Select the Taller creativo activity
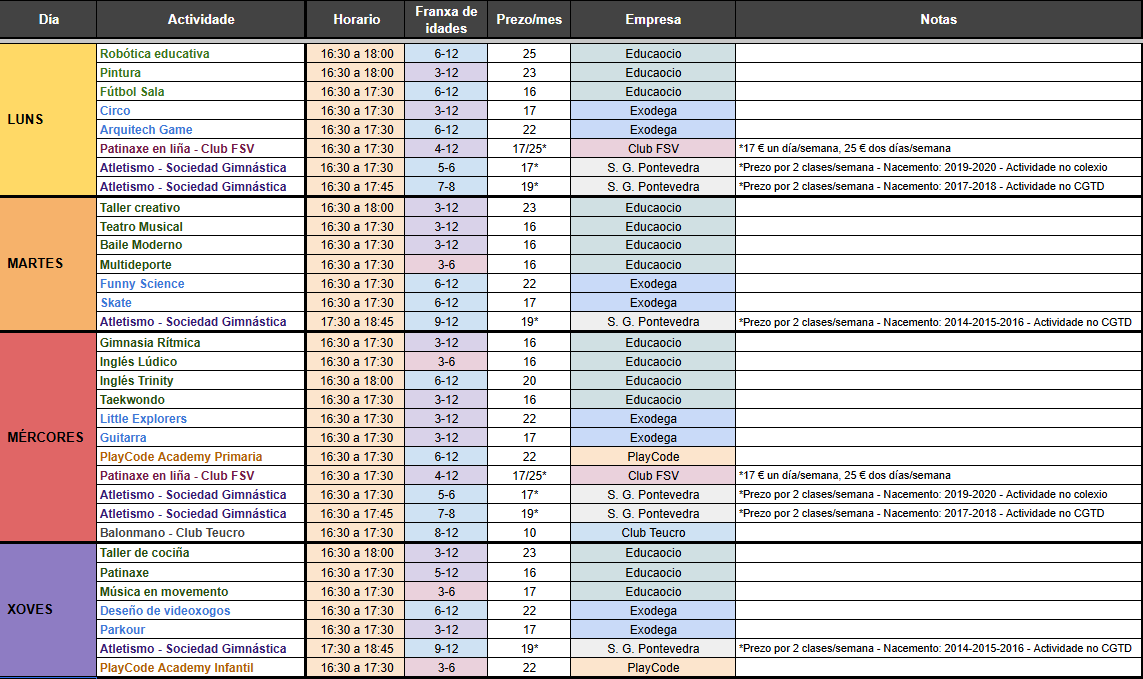 200,207
